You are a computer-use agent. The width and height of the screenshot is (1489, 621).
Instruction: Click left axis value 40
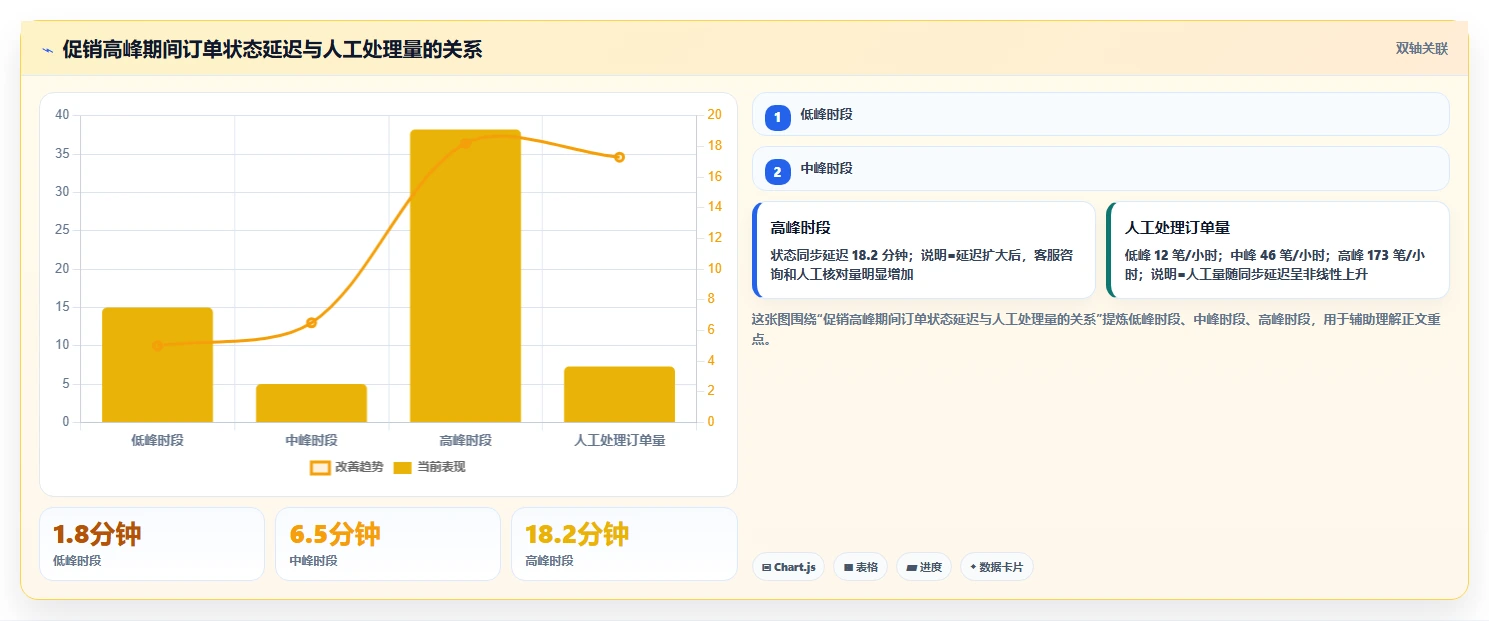click(x=62, y=115)
